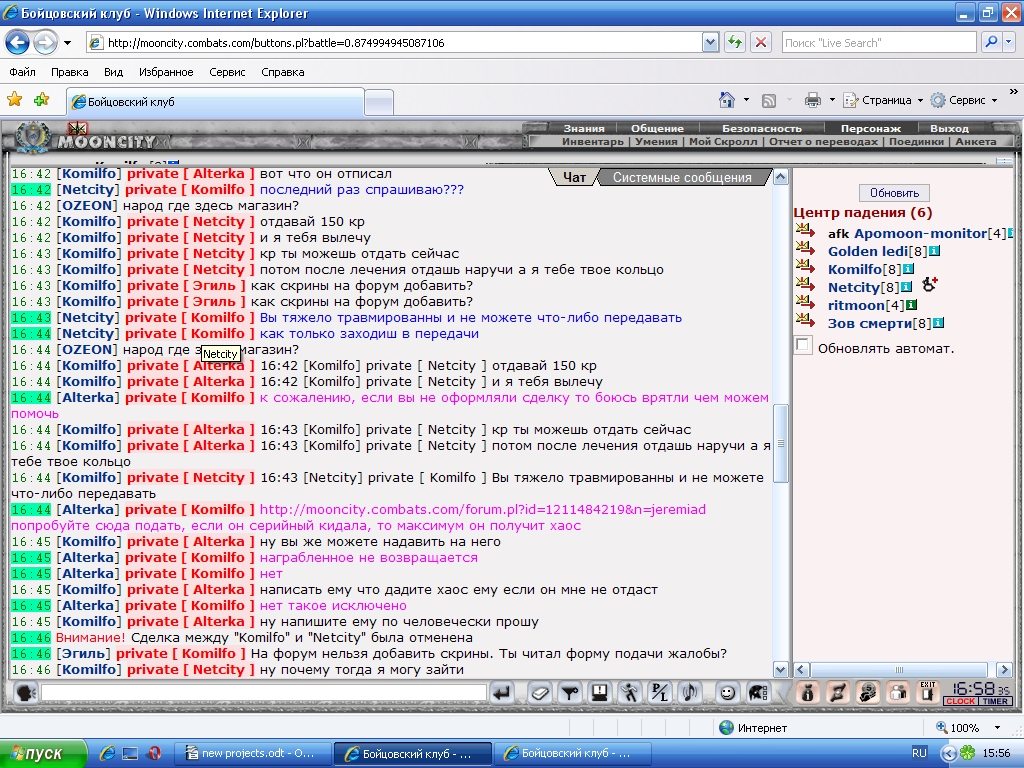Open the Избранное menu
Image resolution: width=1024 pixels, height=768 pixels.
click(166, 72)
